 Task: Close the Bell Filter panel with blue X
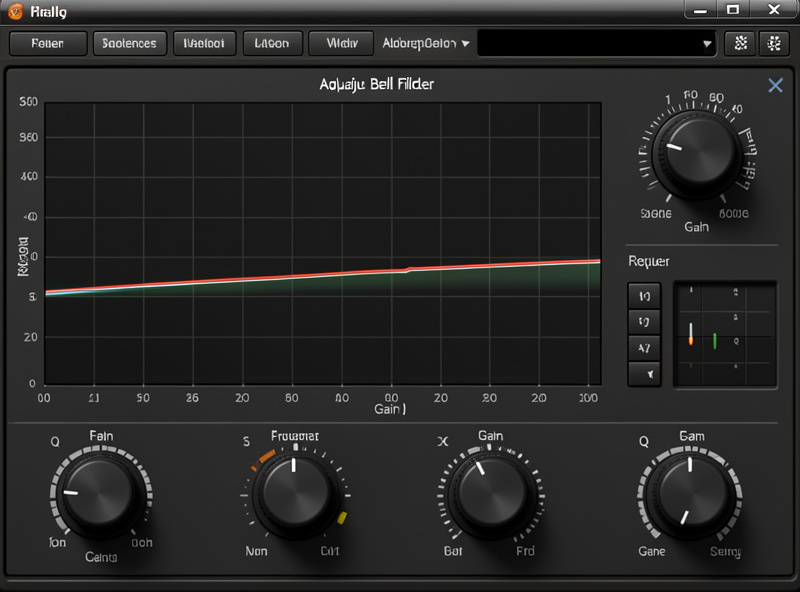point(775,85)
